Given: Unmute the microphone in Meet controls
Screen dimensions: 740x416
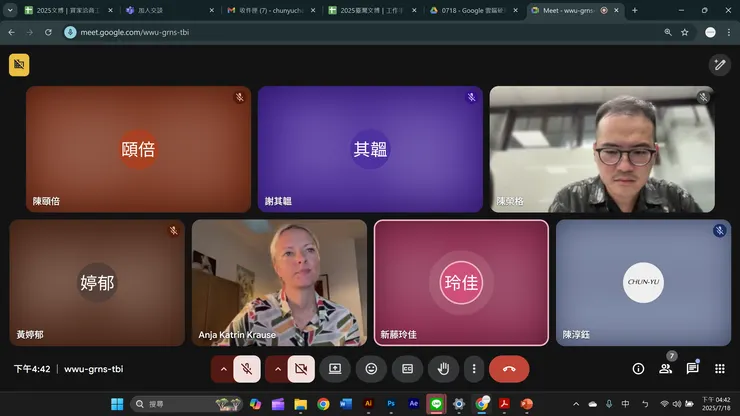Looking at the screenshot, I should tap(247, 369).
